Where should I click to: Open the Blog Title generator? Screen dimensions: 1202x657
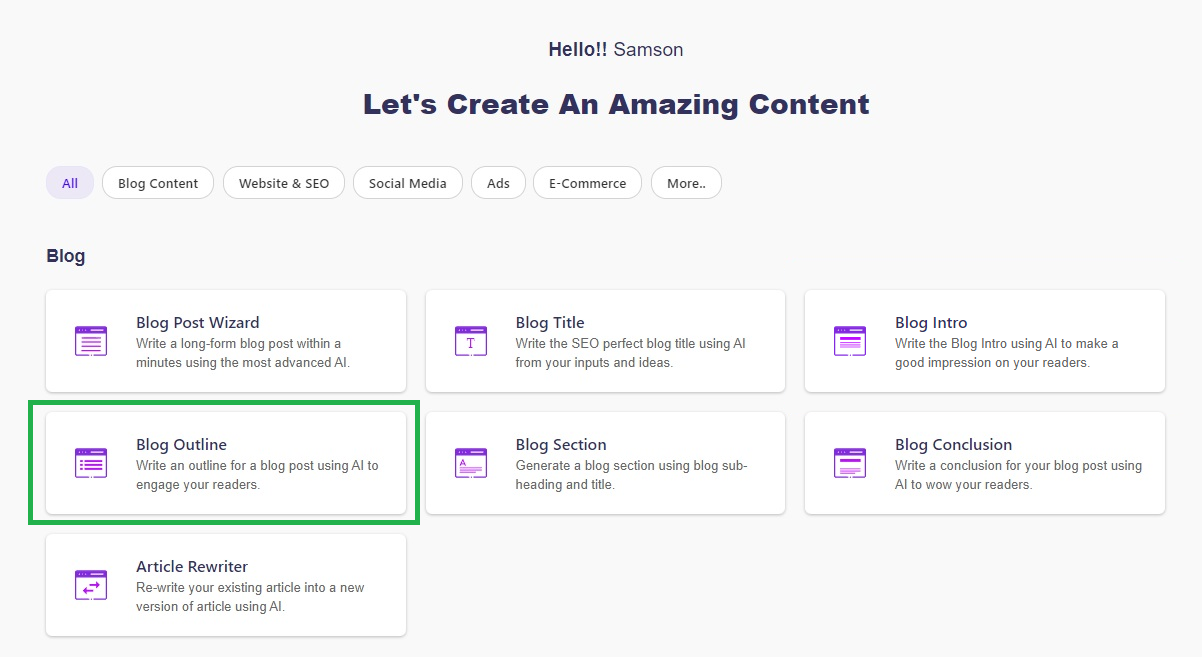click(605, 340)
